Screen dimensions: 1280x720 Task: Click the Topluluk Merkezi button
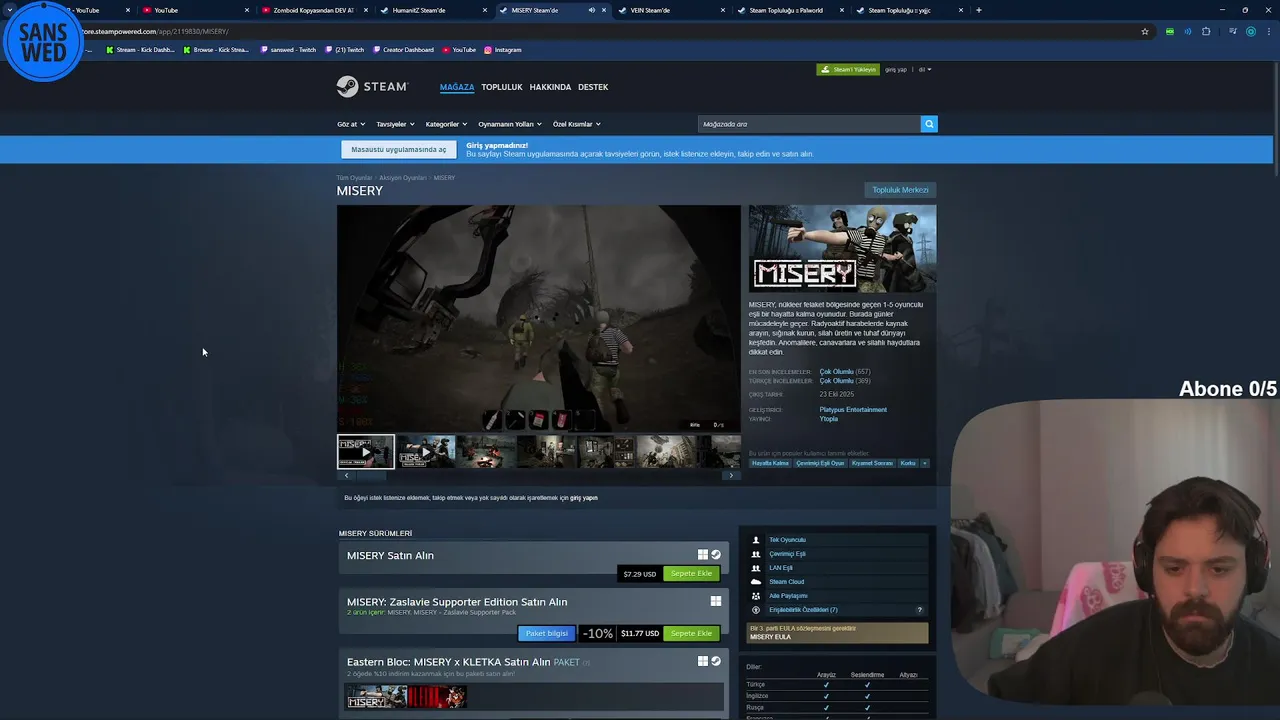point(900,190)
